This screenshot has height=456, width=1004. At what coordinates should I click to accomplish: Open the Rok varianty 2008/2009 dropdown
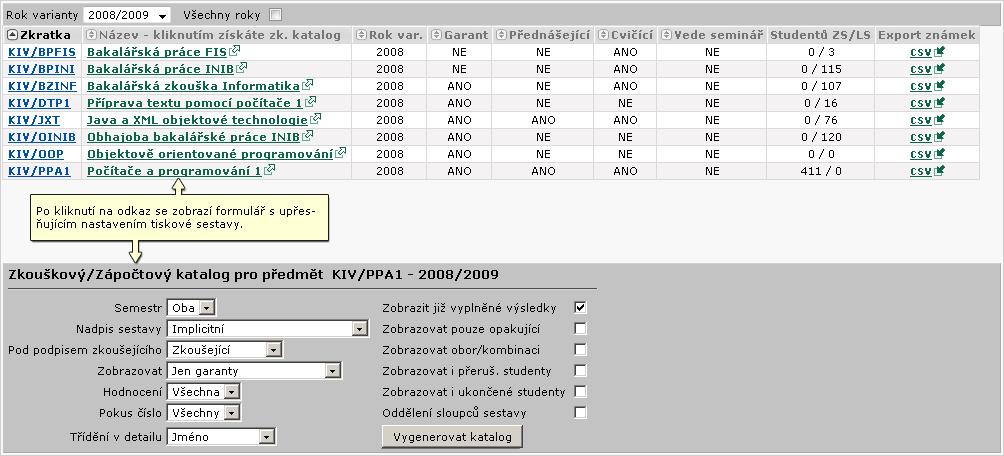tap(127, 15)
